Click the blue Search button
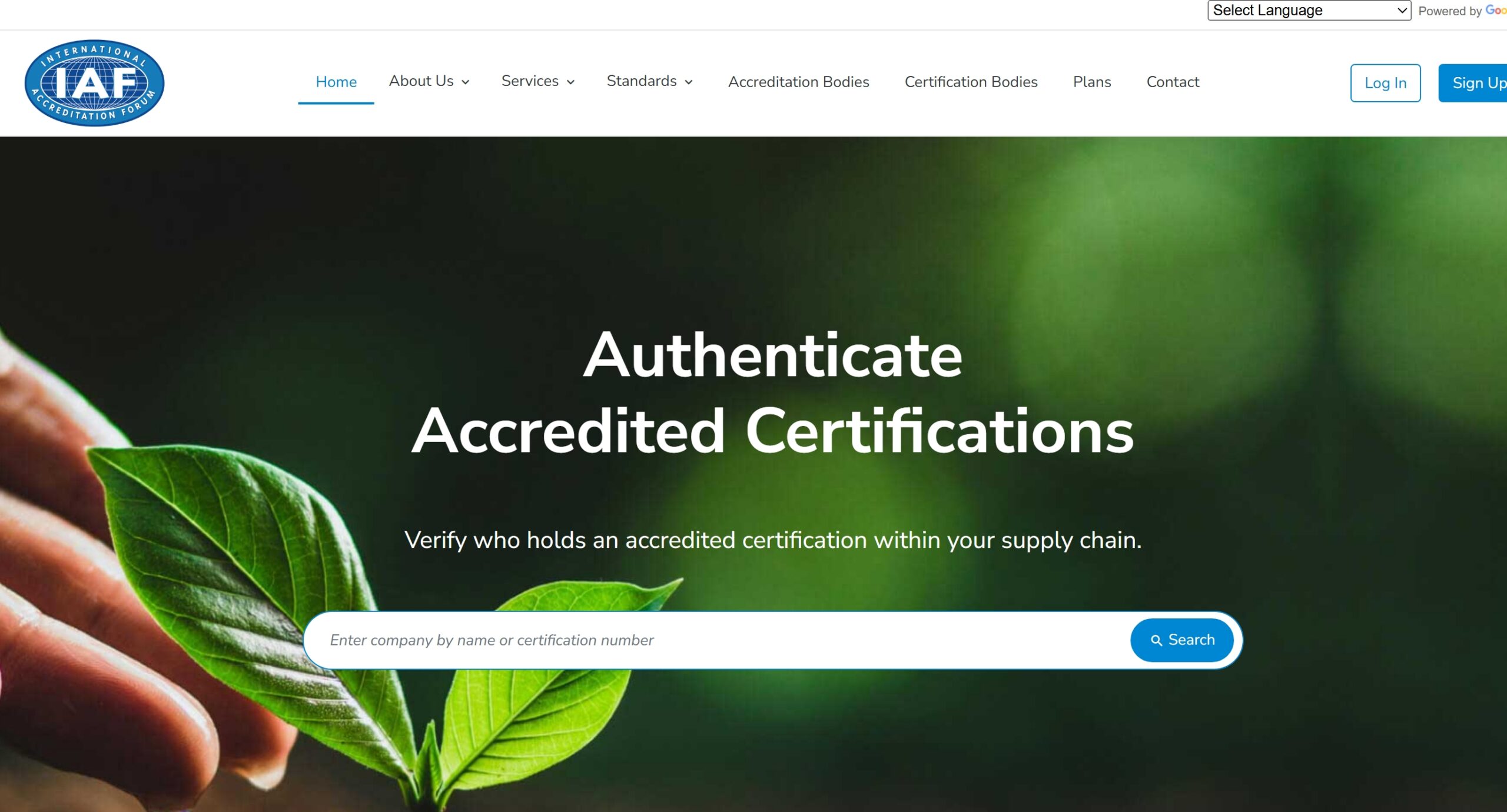The width and height of the screenshot is (1507, 812). (1181, 640)
